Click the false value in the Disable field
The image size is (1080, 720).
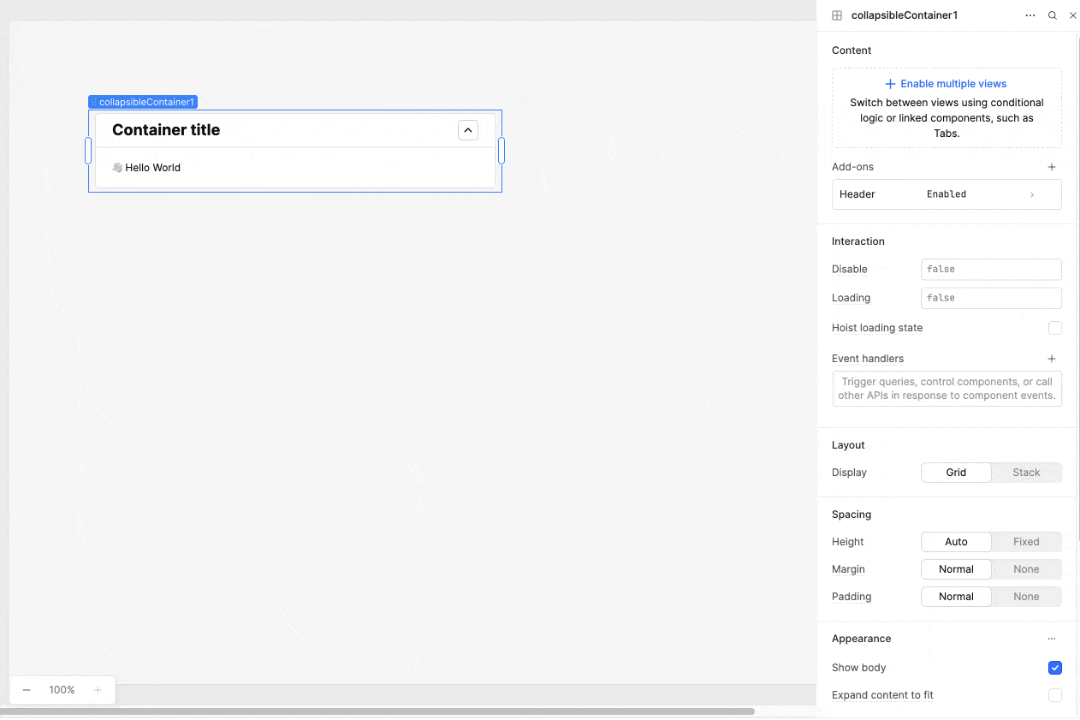990,269
